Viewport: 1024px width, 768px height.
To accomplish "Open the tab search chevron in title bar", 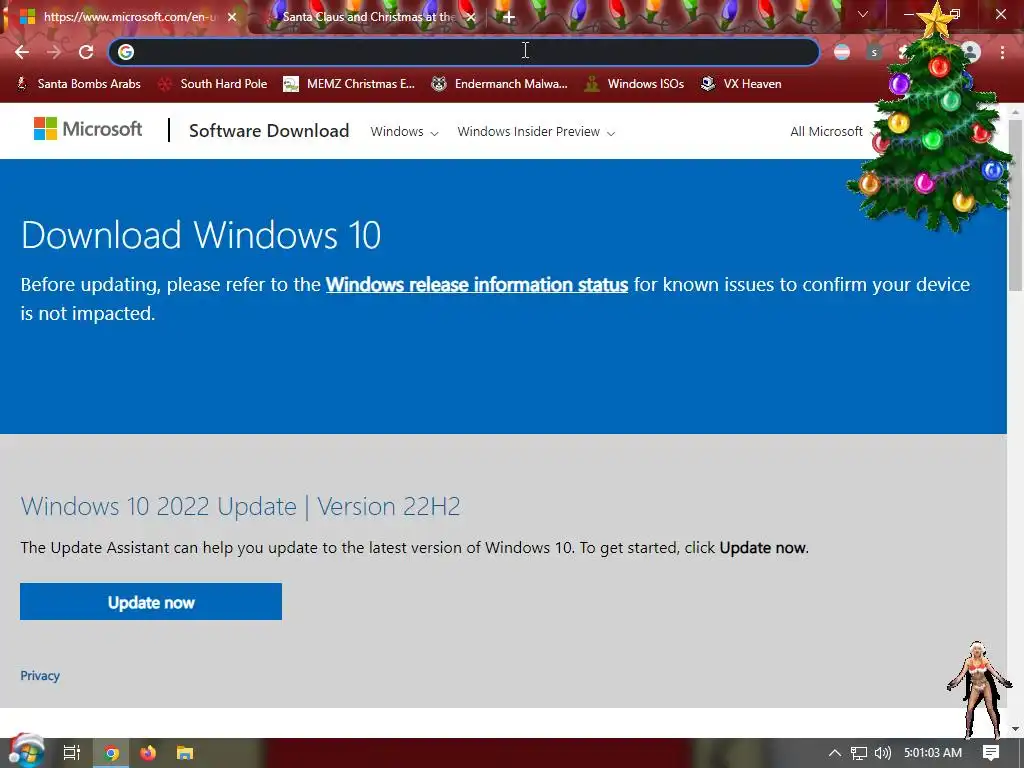I will coord(863,14).
